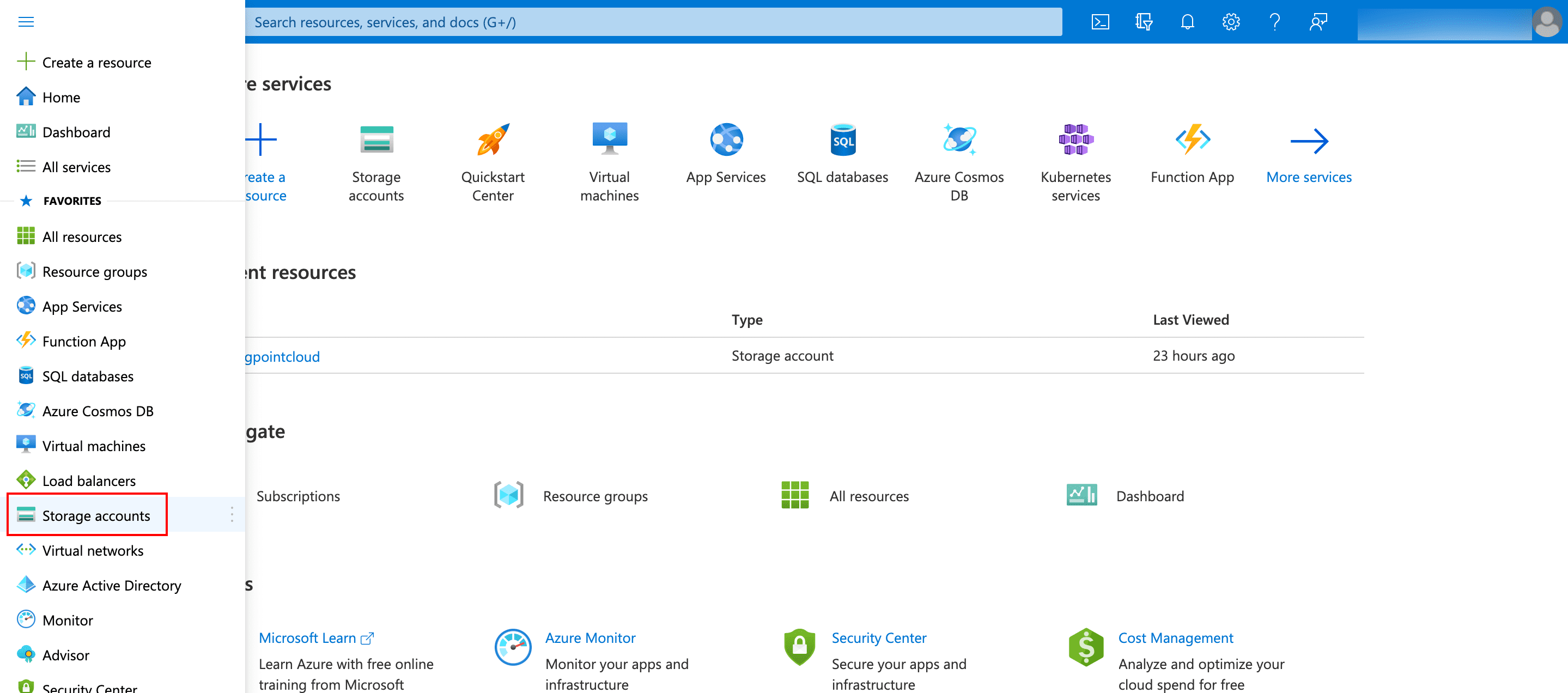The width and height of the screenshot is (1568, 693).
Task: Select All services in the sidebar
Action: tap(76, 167)
